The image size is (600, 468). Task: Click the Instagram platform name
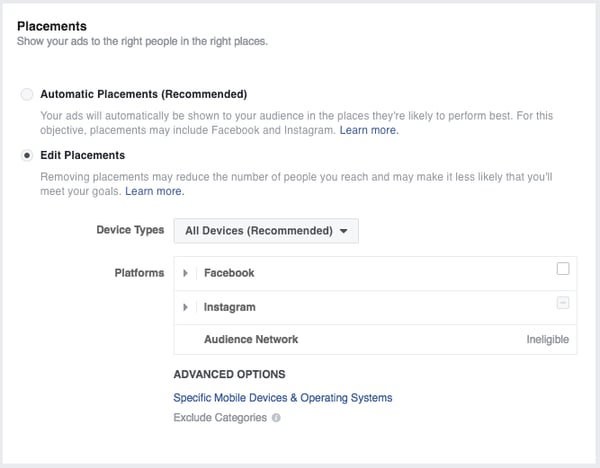(x=230, y=307)
